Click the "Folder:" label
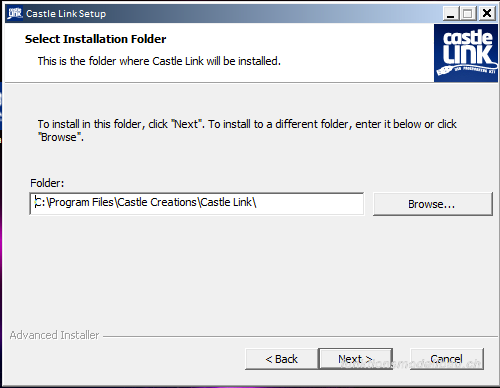 (x=47, y=183)
